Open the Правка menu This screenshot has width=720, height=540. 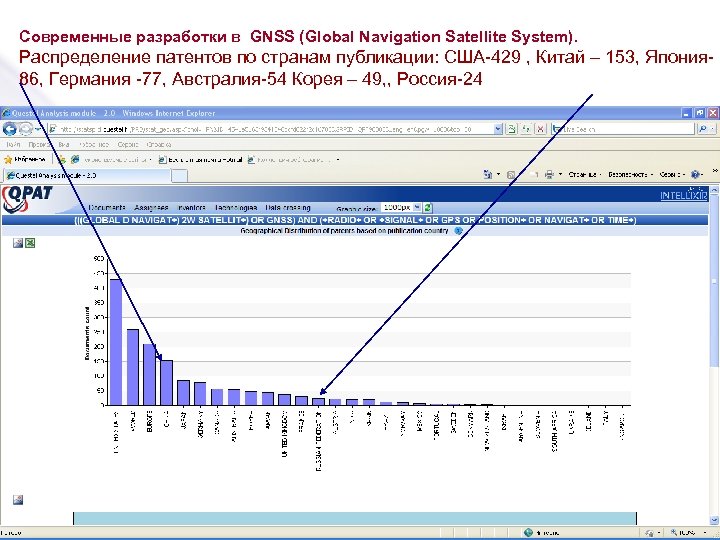pos(39,144)
